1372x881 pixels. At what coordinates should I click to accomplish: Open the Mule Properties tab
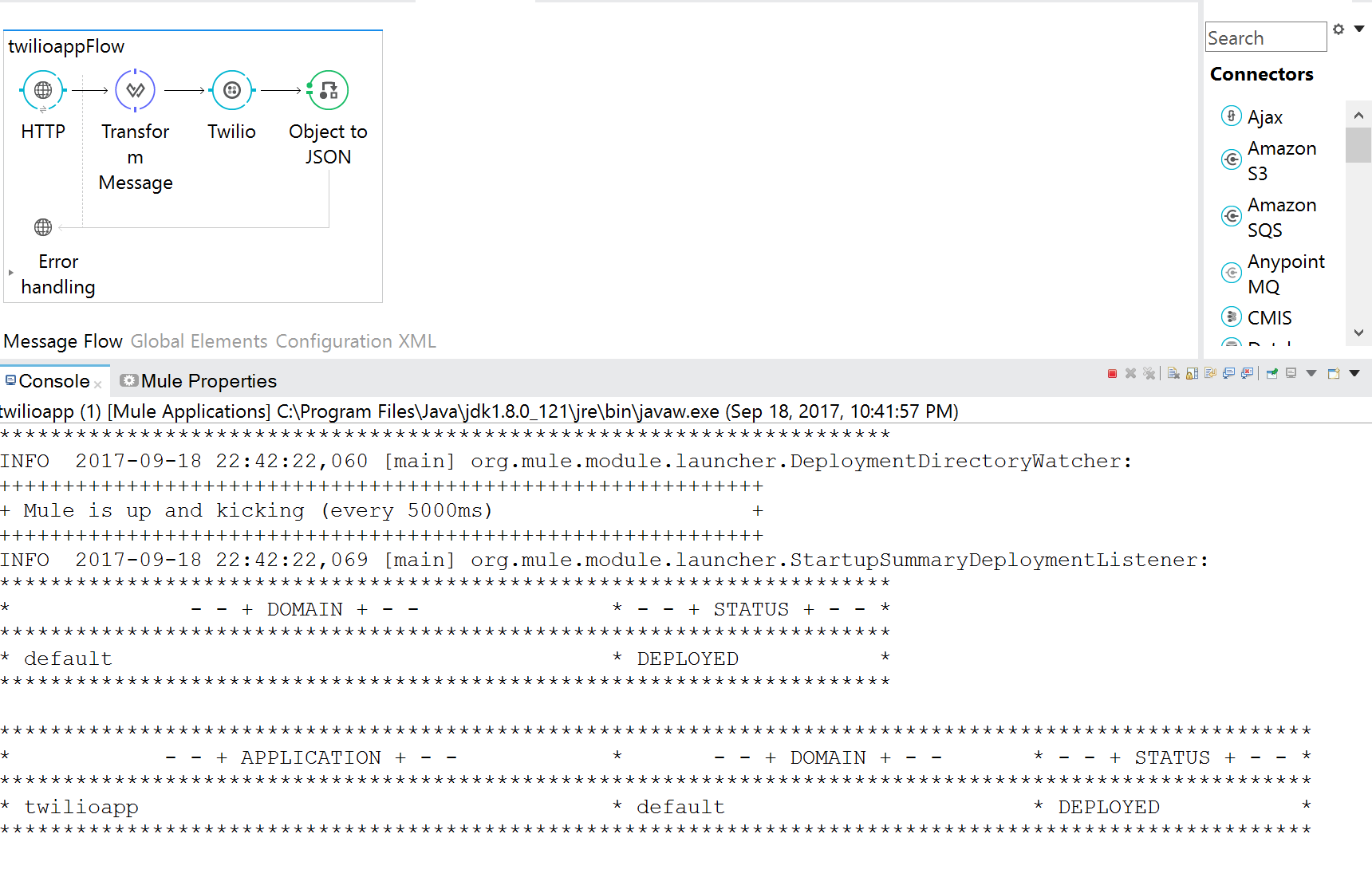(199, 381)
